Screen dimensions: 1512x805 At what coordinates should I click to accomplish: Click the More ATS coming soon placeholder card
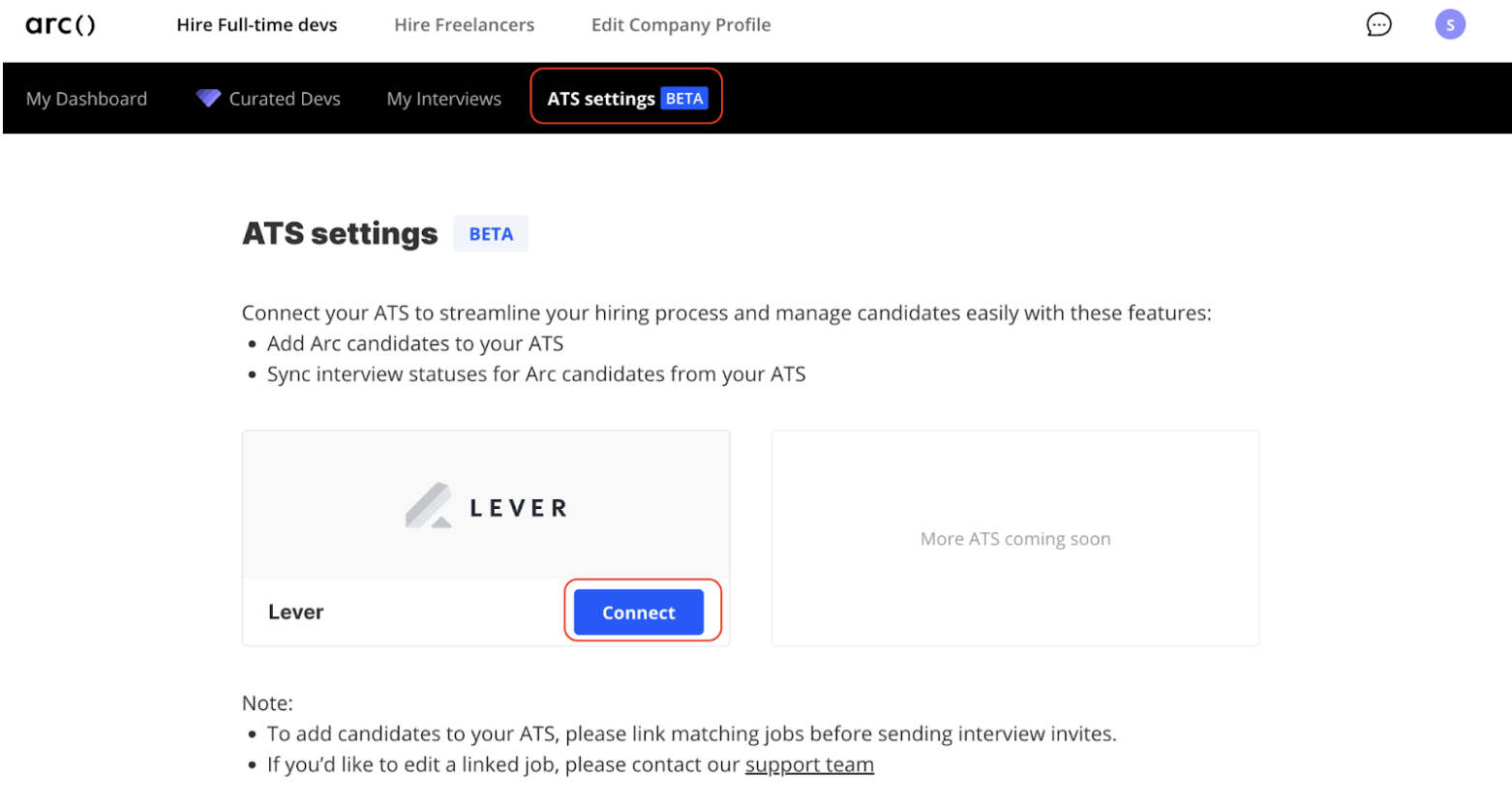click(1014, 538)
